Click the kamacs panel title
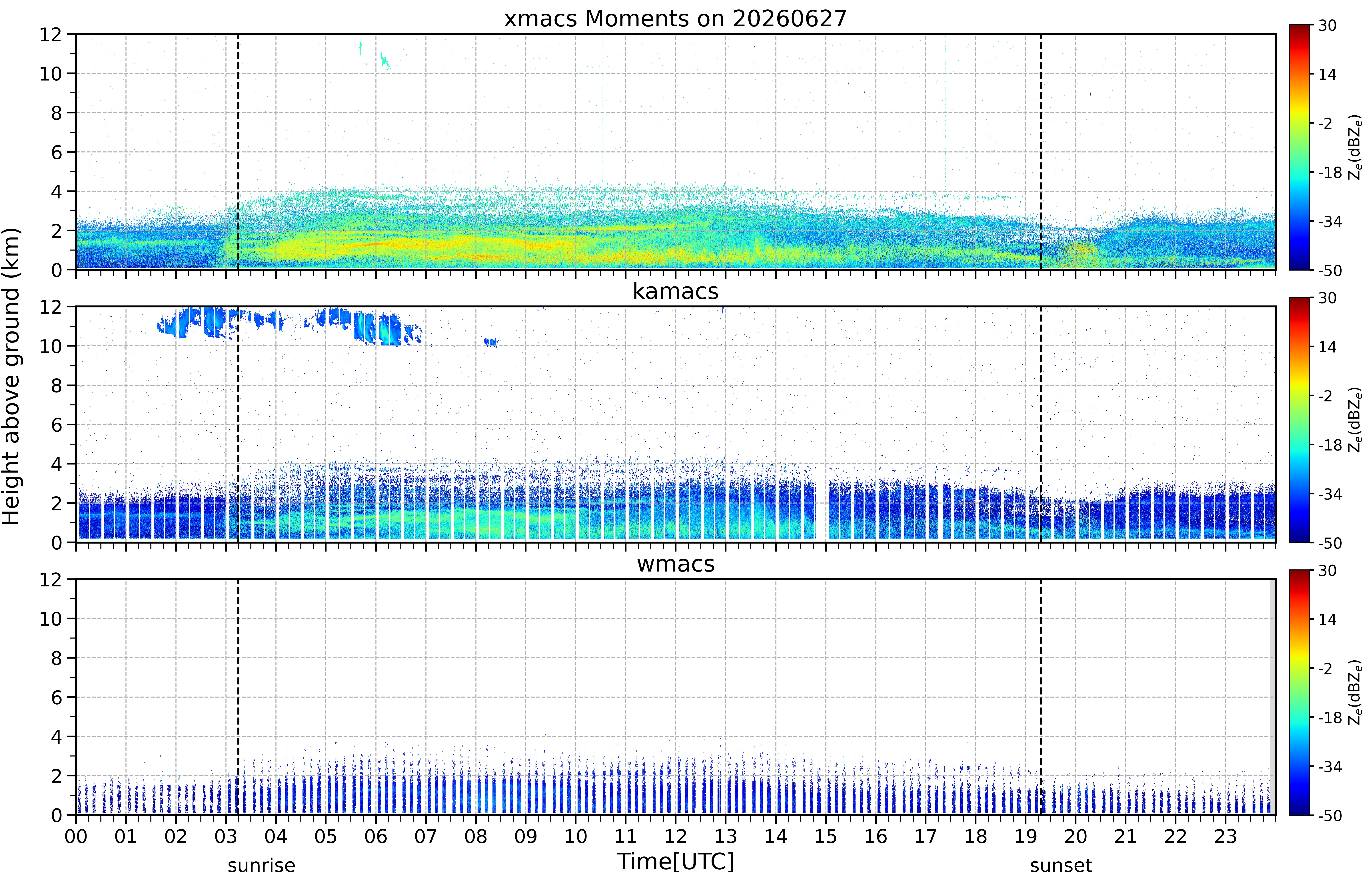1372x885 pixels. tap(675, 291)
